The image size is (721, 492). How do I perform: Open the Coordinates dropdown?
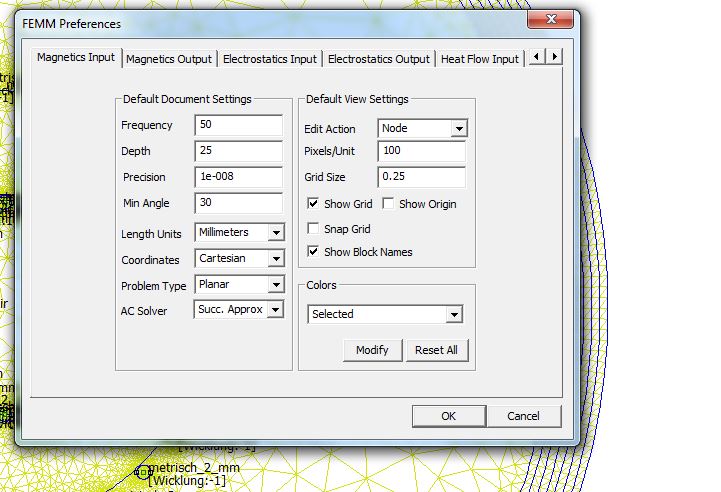point(239,258)
